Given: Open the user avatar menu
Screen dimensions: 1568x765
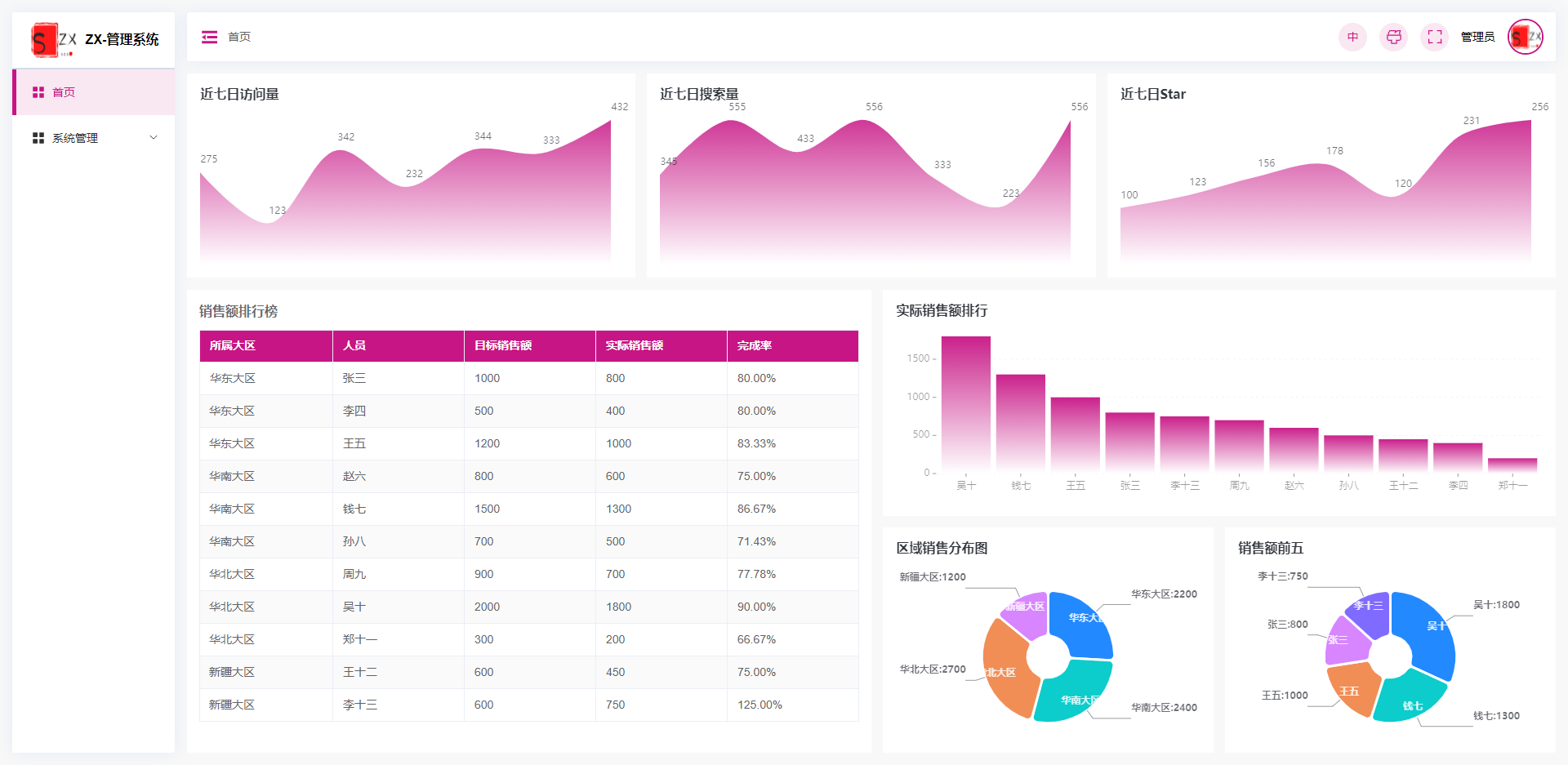Looking at the screenshot, I should [1525, 37].
